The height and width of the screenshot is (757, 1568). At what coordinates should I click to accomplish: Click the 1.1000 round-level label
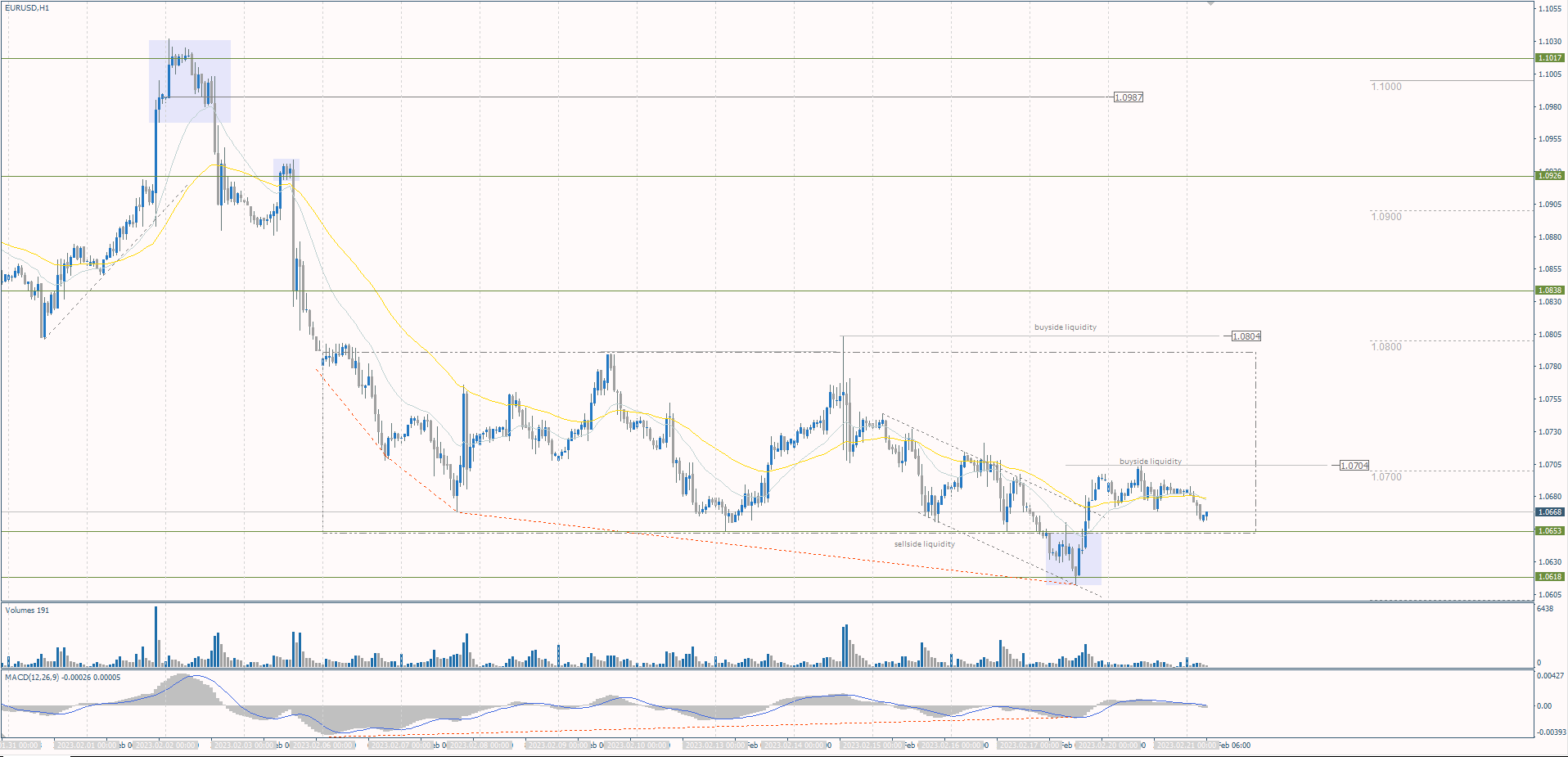coord(1386,87)
